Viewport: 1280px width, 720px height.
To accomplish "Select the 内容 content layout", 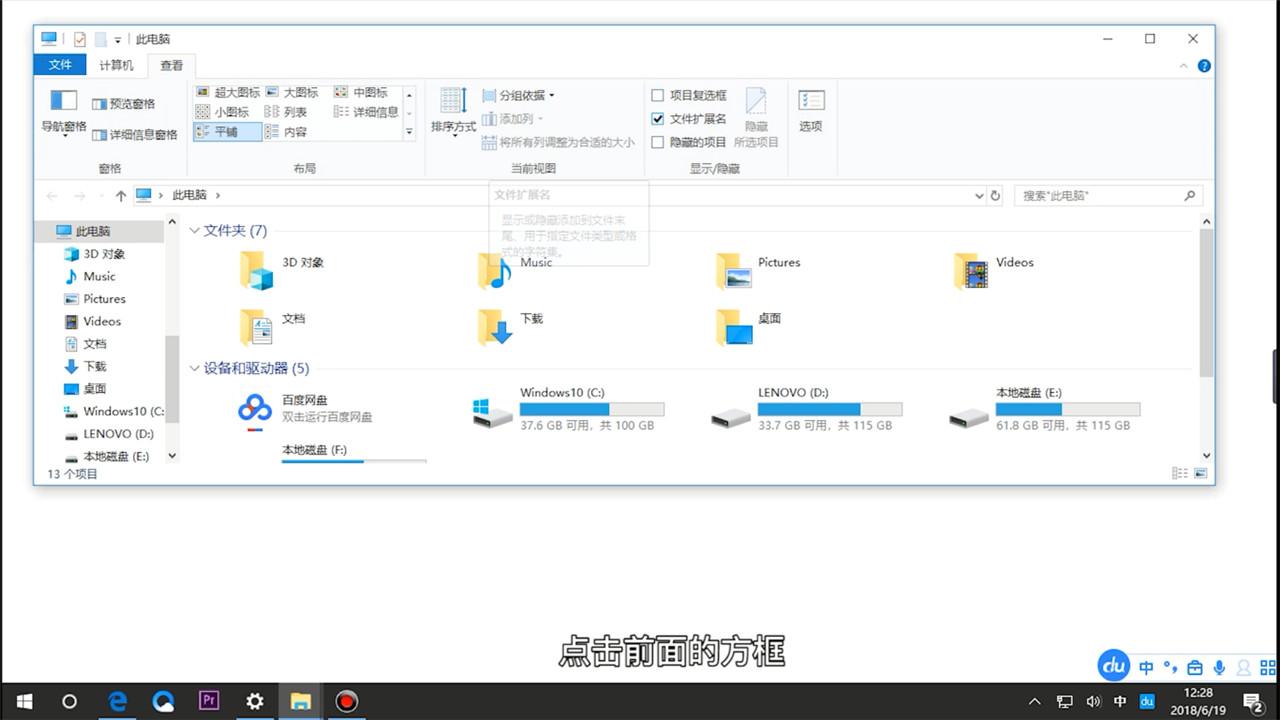I will click(286, 132).
